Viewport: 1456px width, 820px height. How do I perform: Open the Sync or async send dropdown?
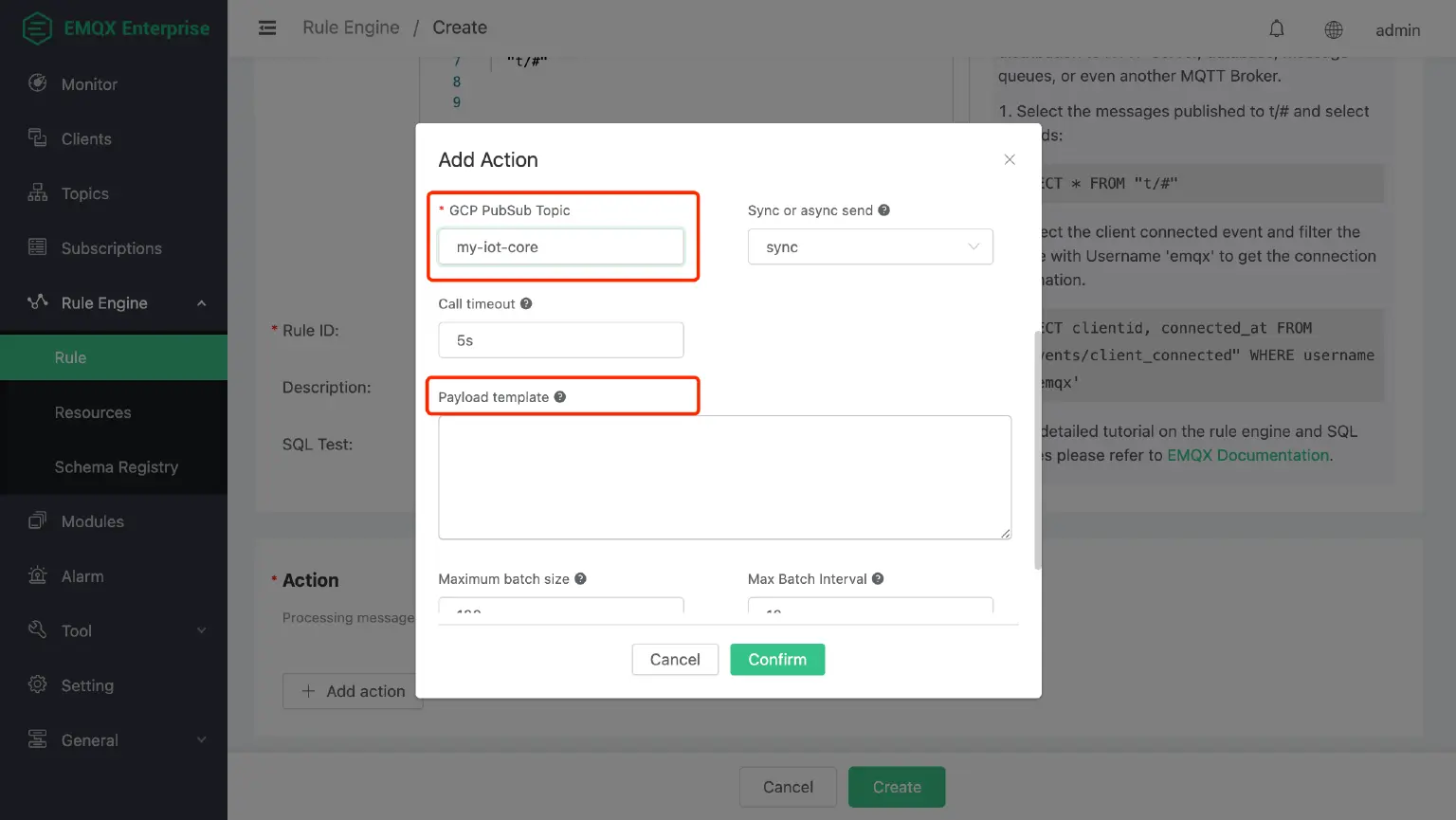pyautogui.click(x=869, y=246)
